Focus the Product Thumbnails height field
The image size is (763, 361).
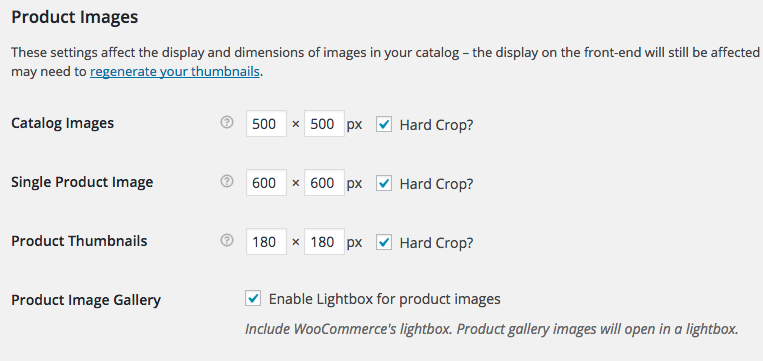(x=325, y=242)
